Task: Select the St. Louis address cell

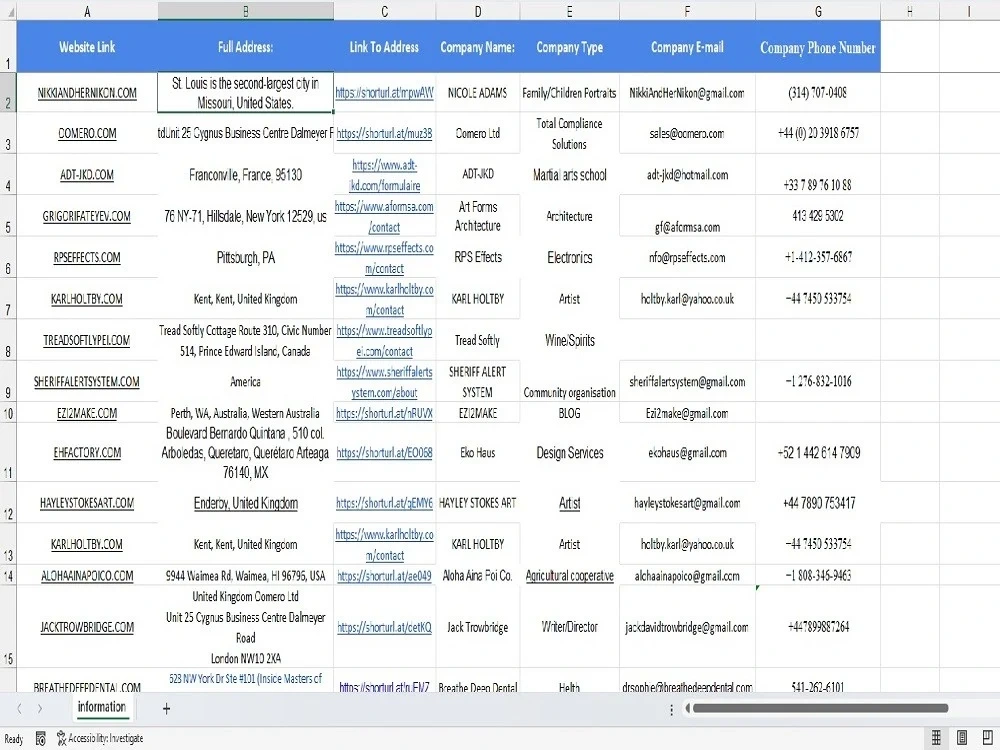Action: click(246, 92)
